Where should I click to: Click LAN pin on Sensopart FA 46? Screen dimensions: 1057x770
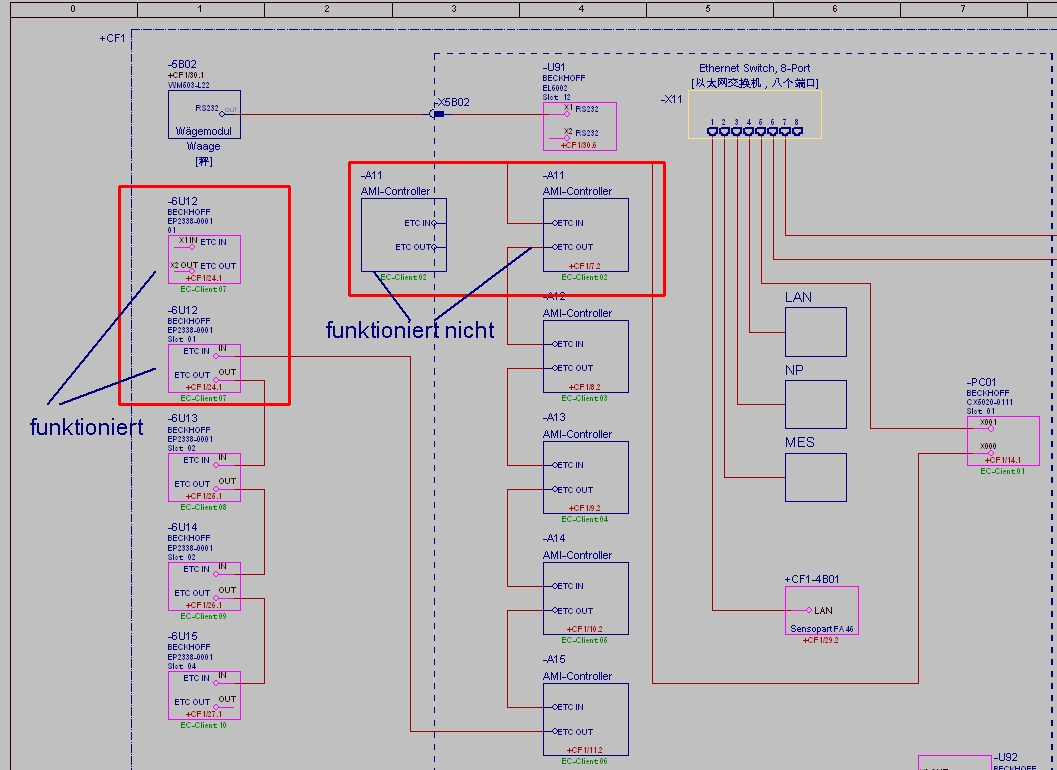point(809,610)
